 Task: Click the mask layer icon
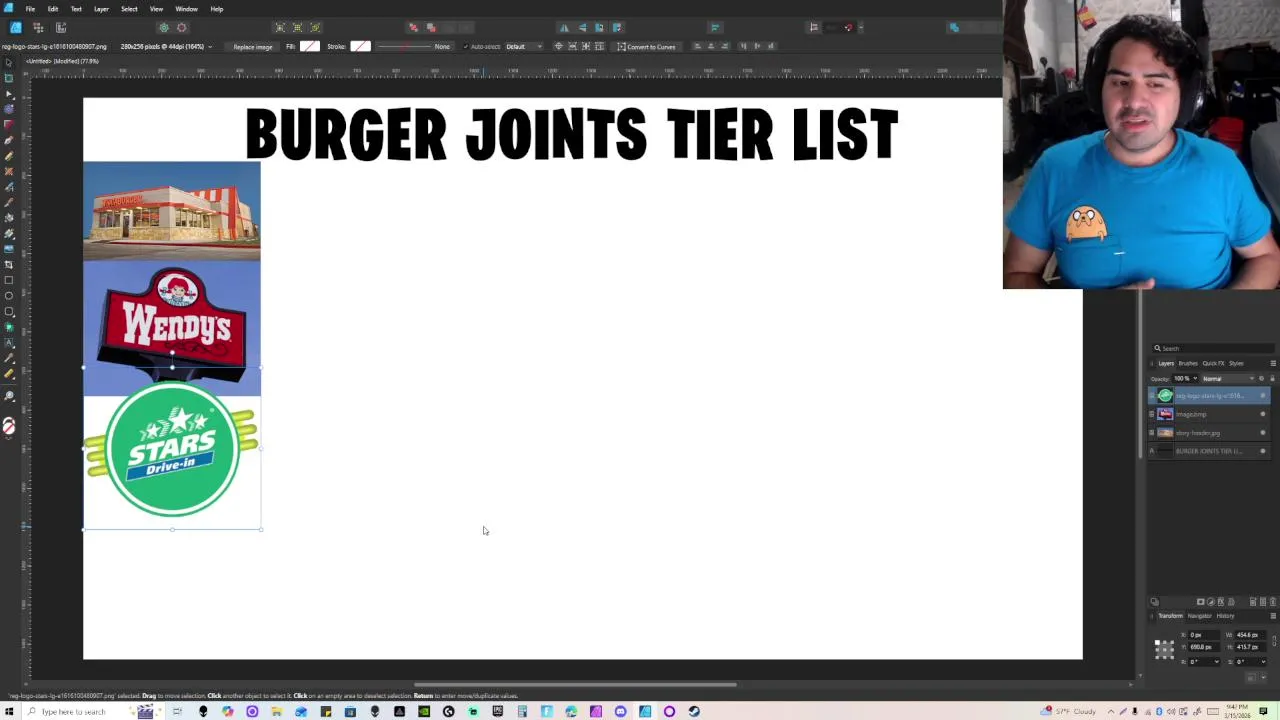[1200, 602]
